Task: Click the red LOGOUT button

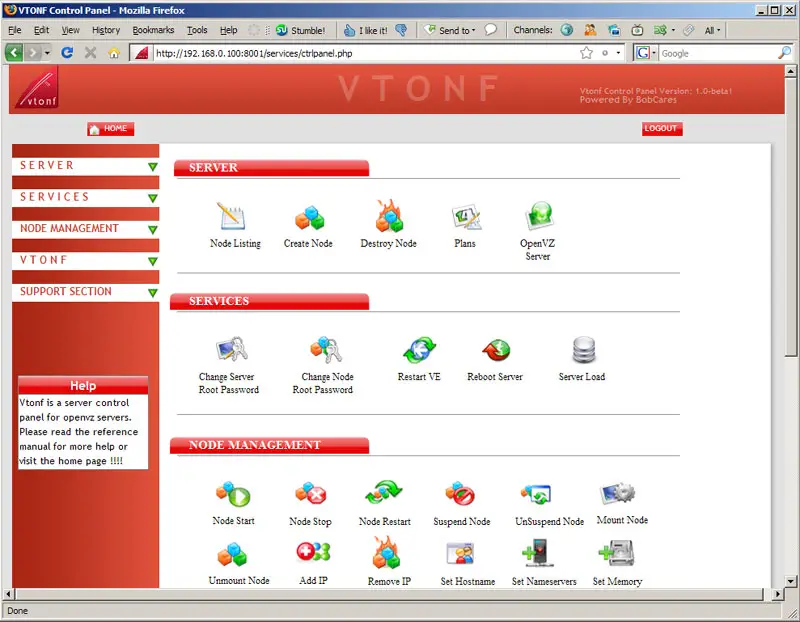Action: (x=662, y=129)
